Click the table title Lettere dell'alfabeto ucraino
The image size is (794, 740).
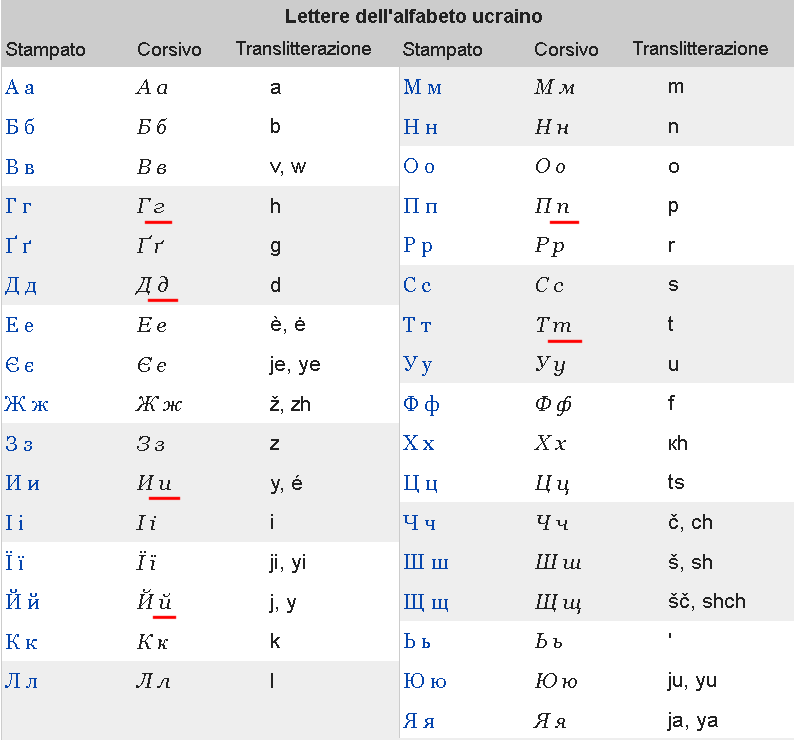[414, 17]
